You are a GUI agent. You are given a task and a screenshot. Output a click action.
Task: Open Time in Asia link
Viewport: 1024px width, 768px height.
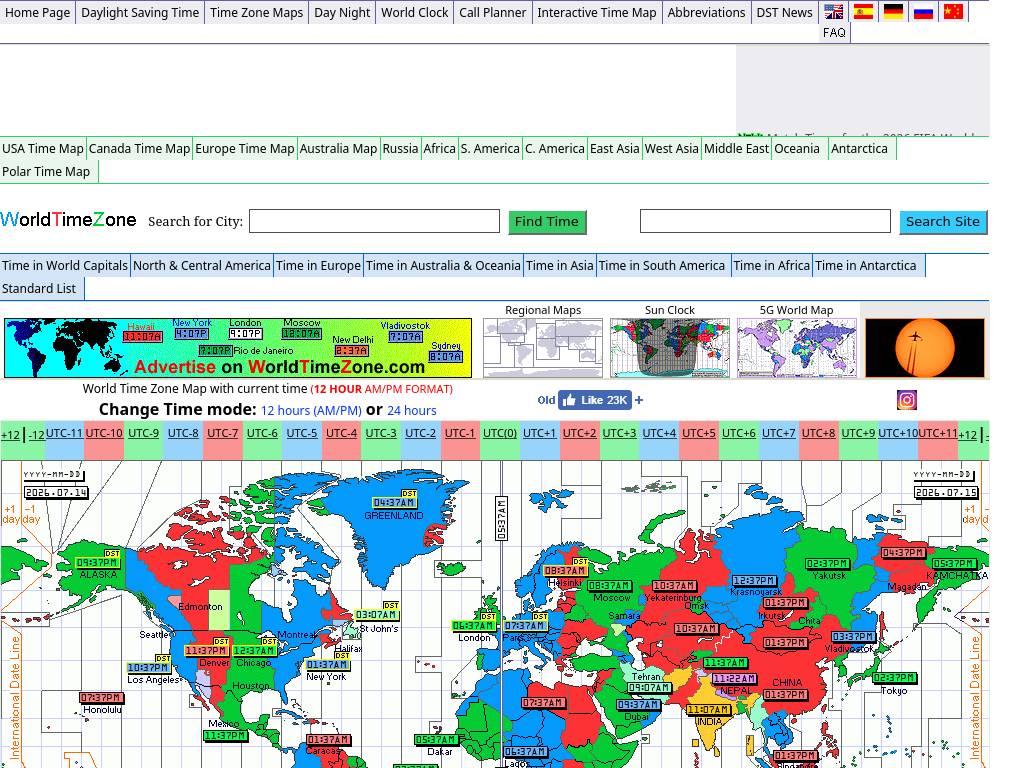pos(560,266)
